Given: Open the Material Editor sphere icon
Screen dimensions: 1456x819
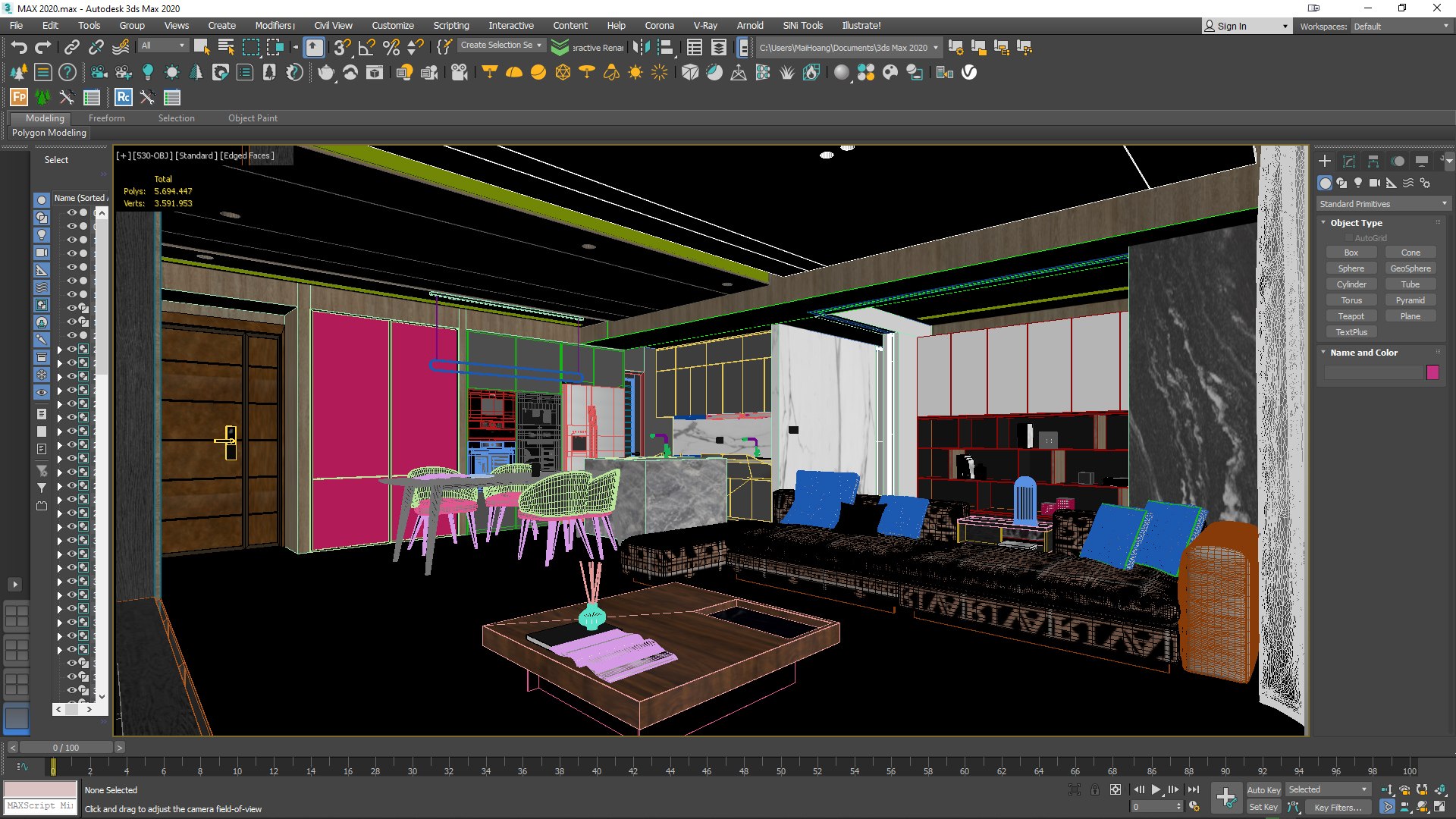Looking at the screenshot, I should click(x=841, y=73).
